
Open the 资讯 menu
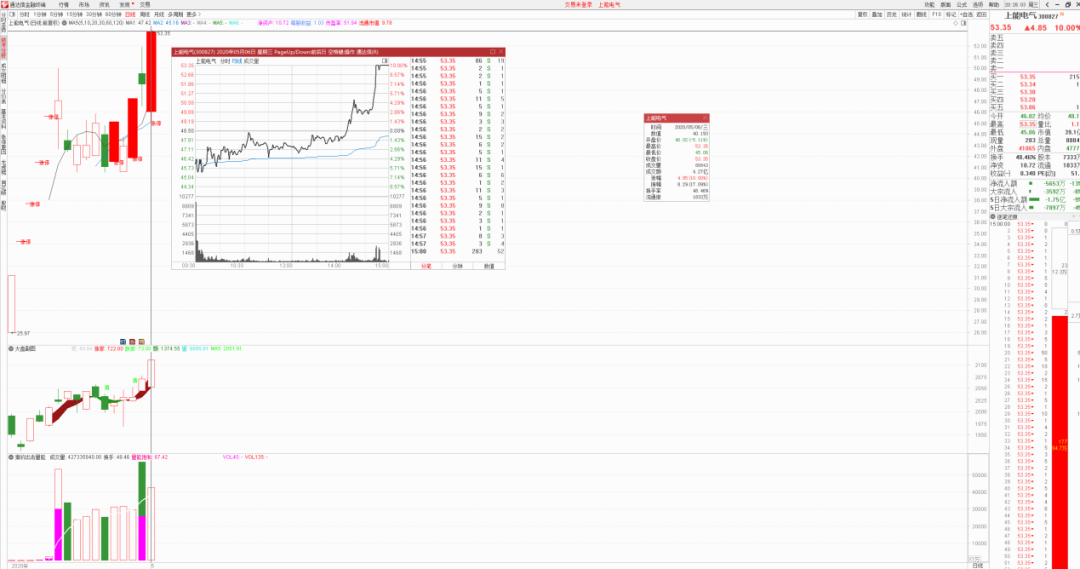pos(104,4)
